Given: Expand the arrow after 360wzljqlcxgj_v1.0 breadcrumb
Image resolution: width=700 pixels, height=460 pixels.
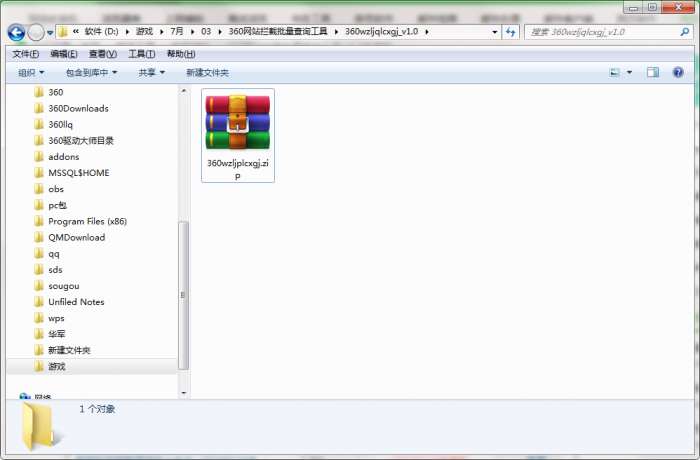Looking at the screenshot, I should pyautogui.click(x=427, y=32).
